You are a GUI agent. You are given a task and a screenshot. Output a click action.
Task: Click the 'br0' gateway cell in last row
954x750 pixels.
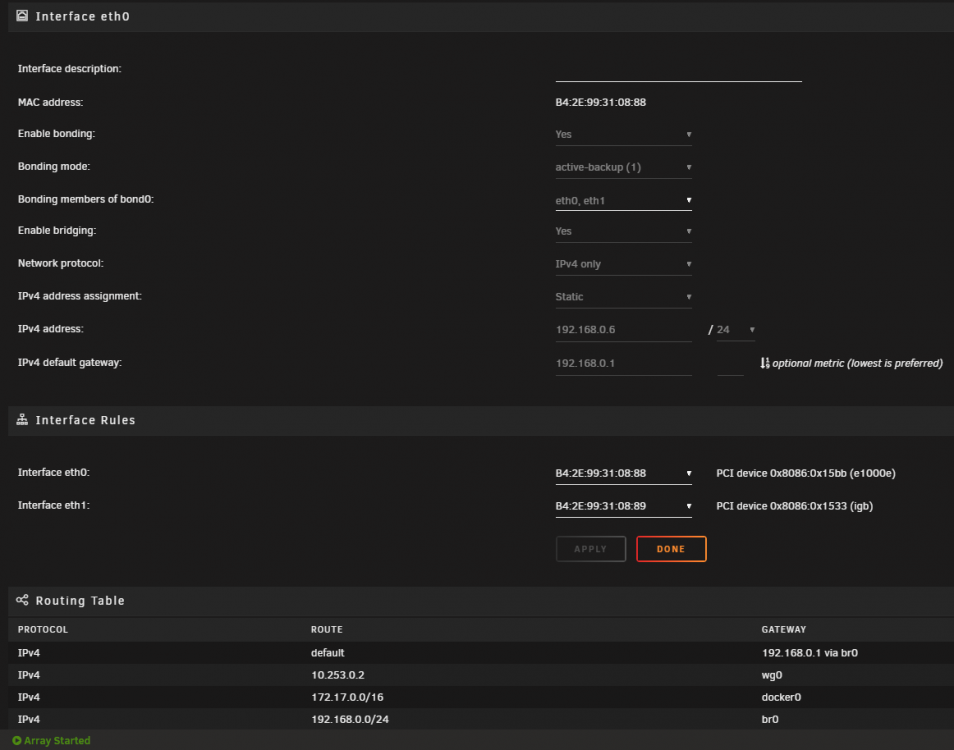coord(770,719)
